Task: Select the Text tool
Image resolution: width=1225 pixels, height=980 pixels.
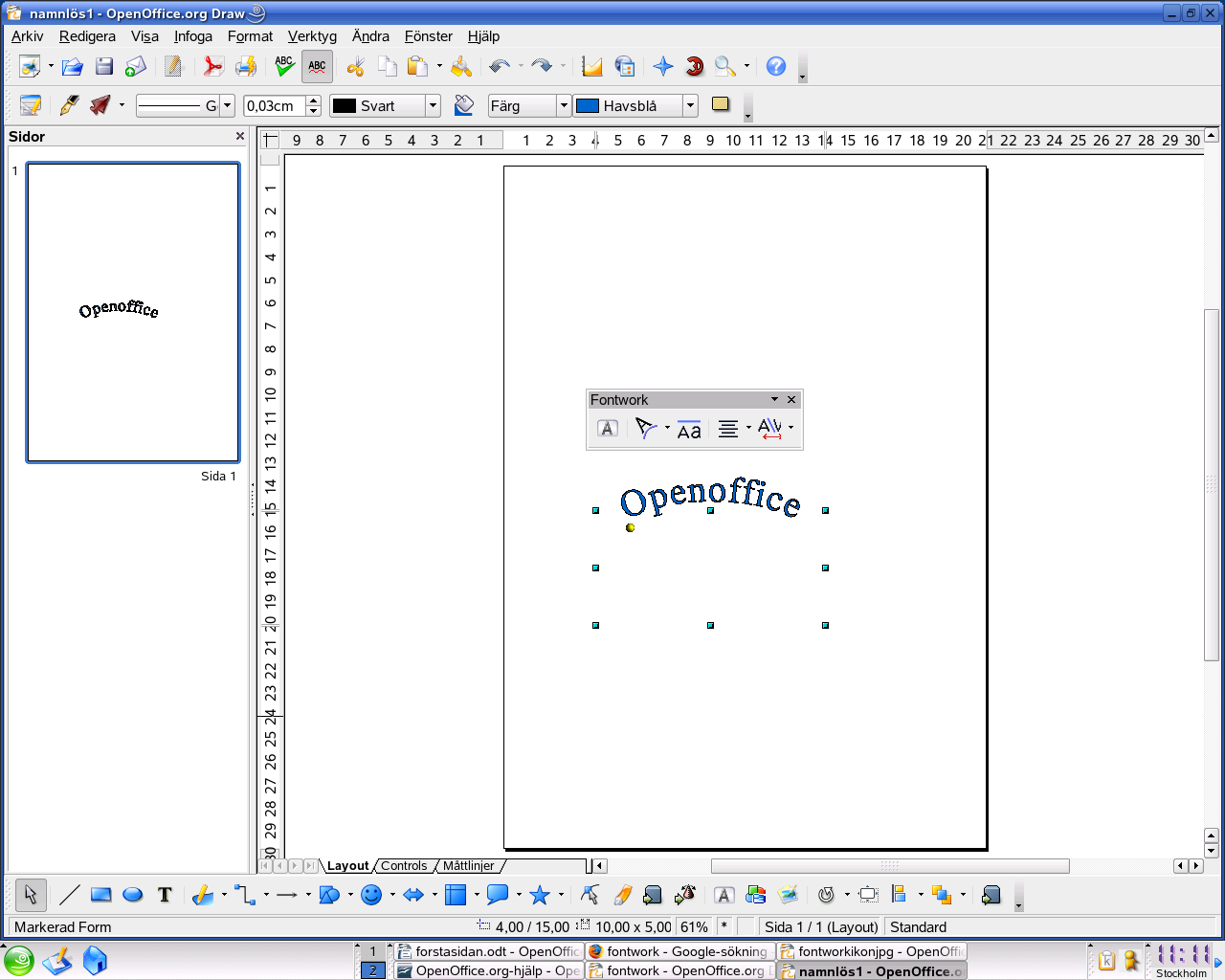Action: (x=165, y=895)
